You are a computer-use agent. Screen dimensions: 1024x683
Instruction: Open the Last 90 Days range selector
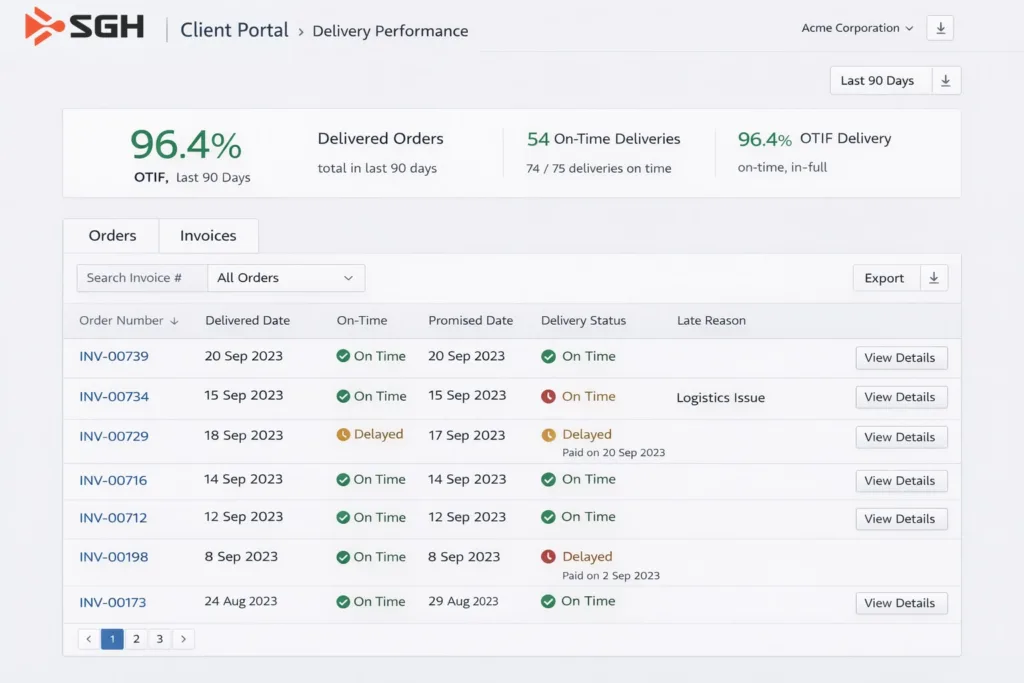coord(880,81)
